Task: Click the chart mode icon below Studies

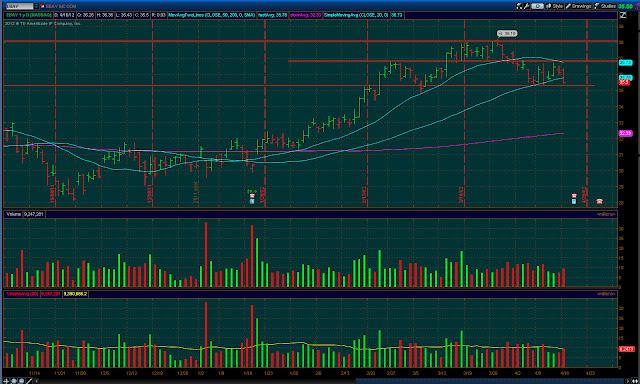Action: (x=623, y=15)
